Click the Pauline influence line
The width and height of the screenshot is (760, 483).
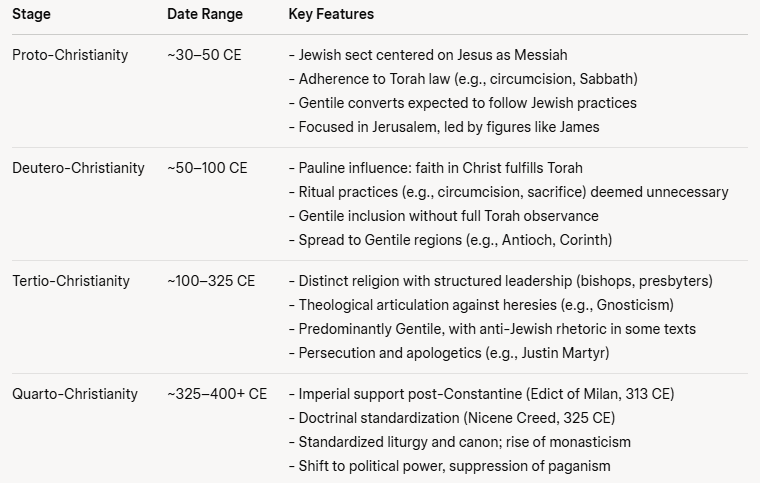[441, 168]
